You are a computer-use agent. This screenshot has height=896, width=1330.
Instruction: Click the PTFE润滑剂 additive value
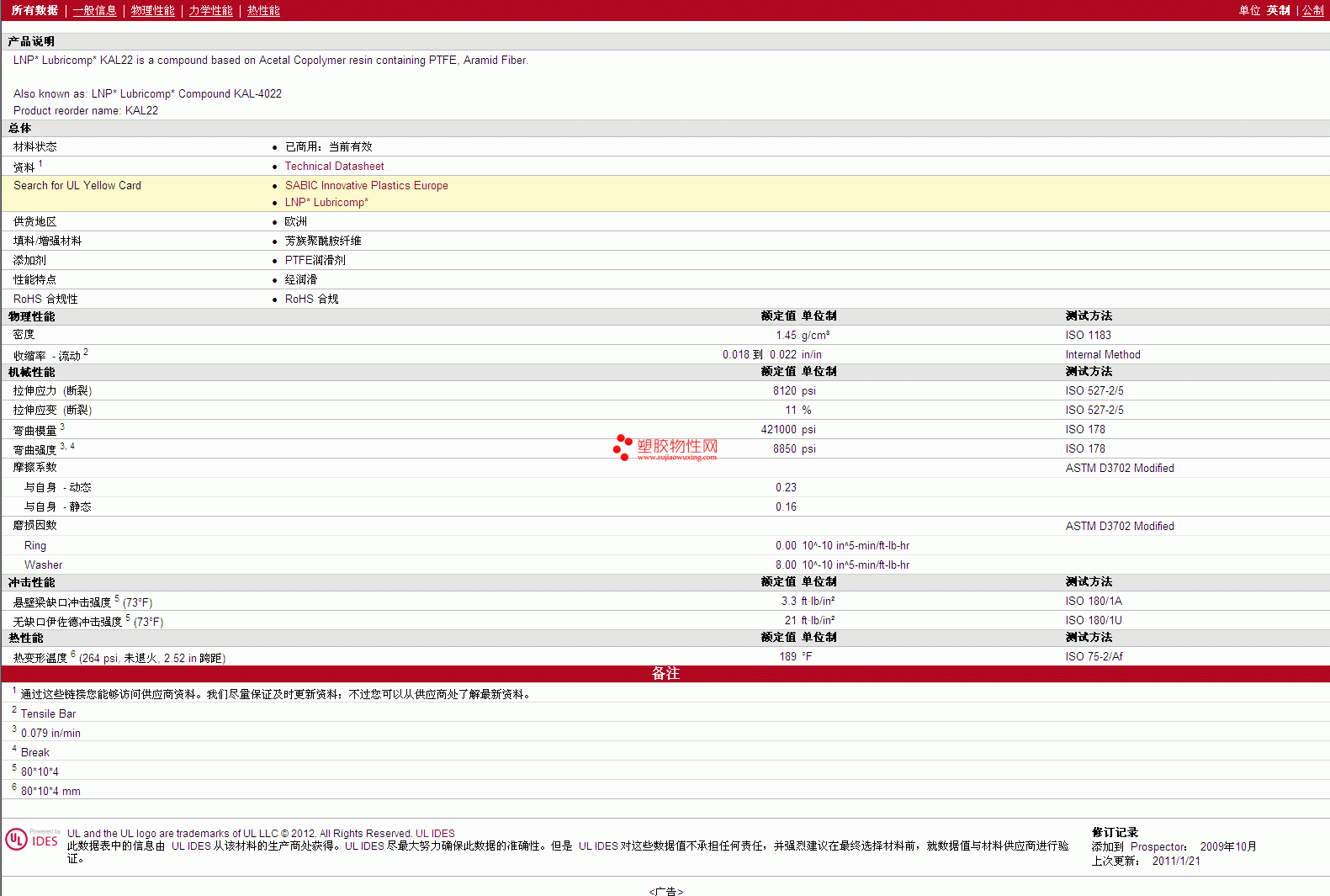click(315, 260)
